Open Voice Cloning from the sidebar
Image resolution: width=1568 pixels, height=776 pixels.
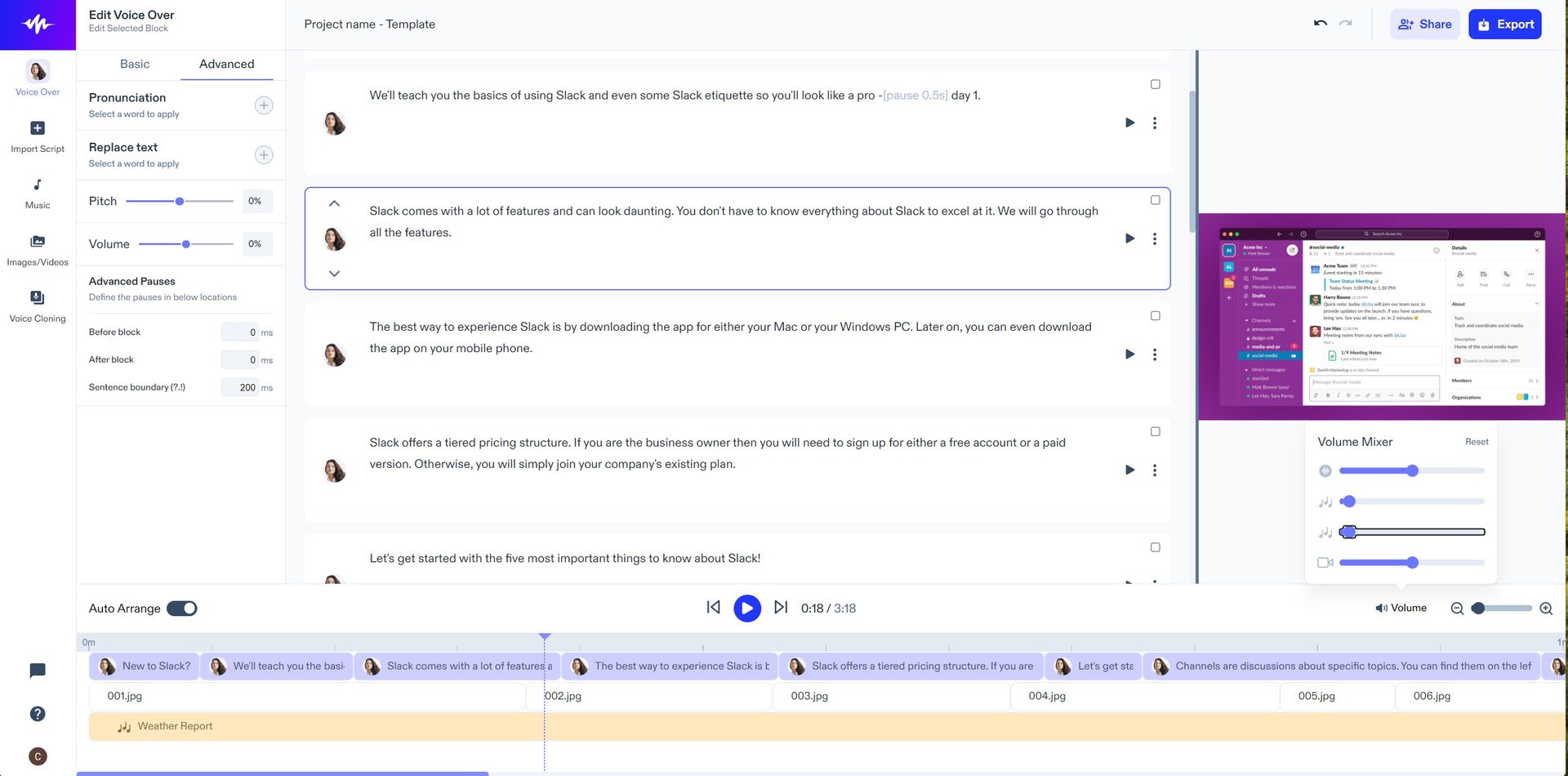pyautogui.click(x=38, y=306)
